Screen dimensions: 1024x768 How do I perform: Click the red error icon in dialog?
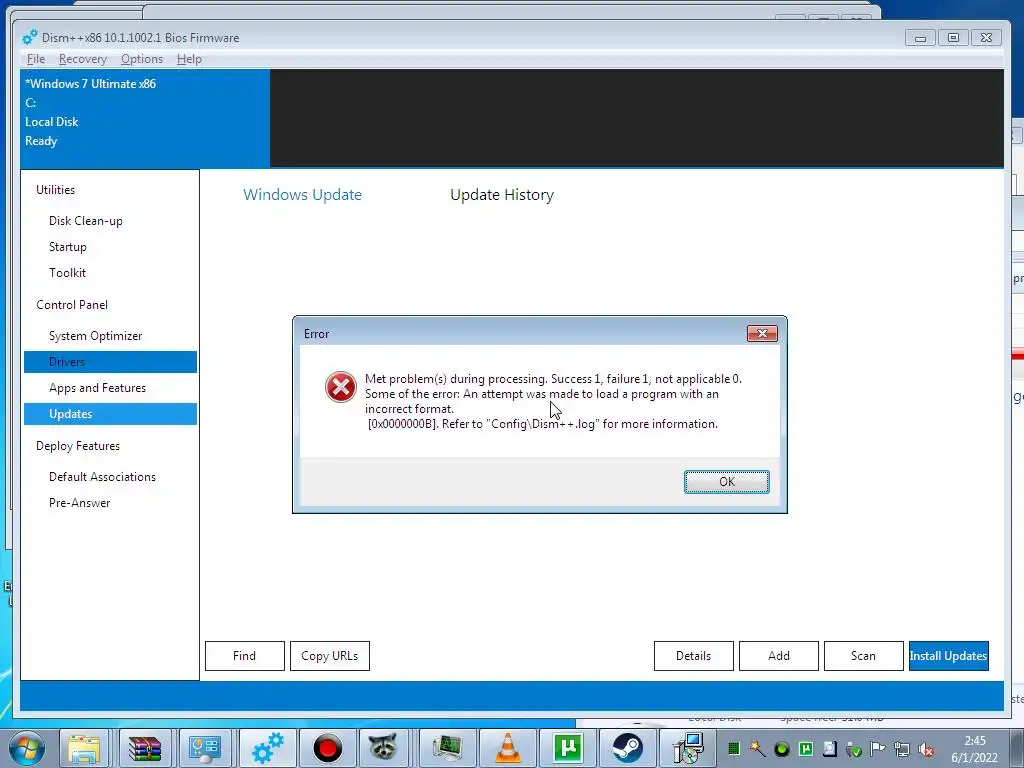341,387
